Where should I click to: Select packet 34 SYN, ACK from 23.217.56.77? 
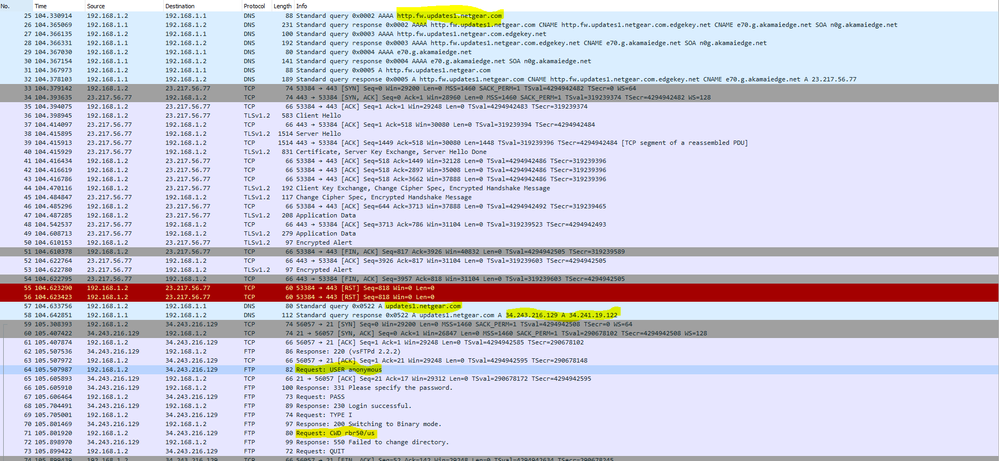coord(500,97)
